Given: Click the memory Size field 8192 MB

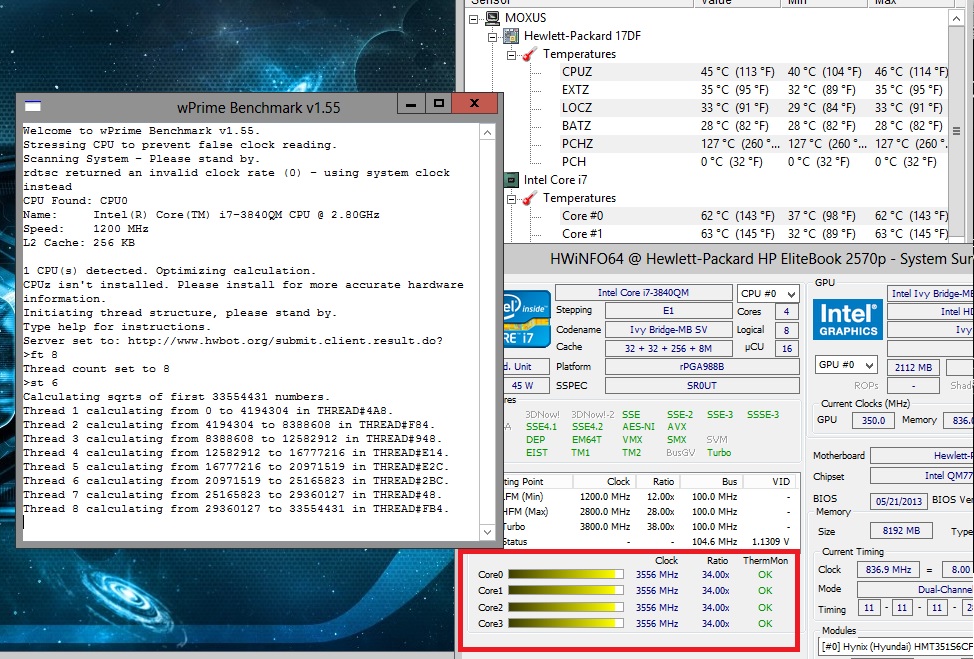Looking at the screenshot, I should coord(902,531).
